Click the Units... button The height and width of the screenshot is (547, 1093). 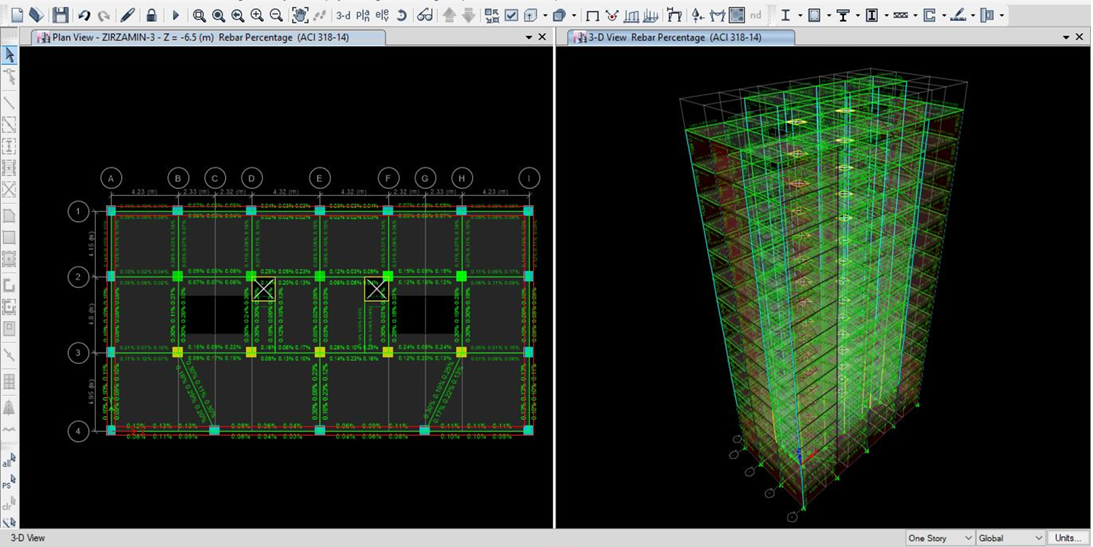(1068, 538)
